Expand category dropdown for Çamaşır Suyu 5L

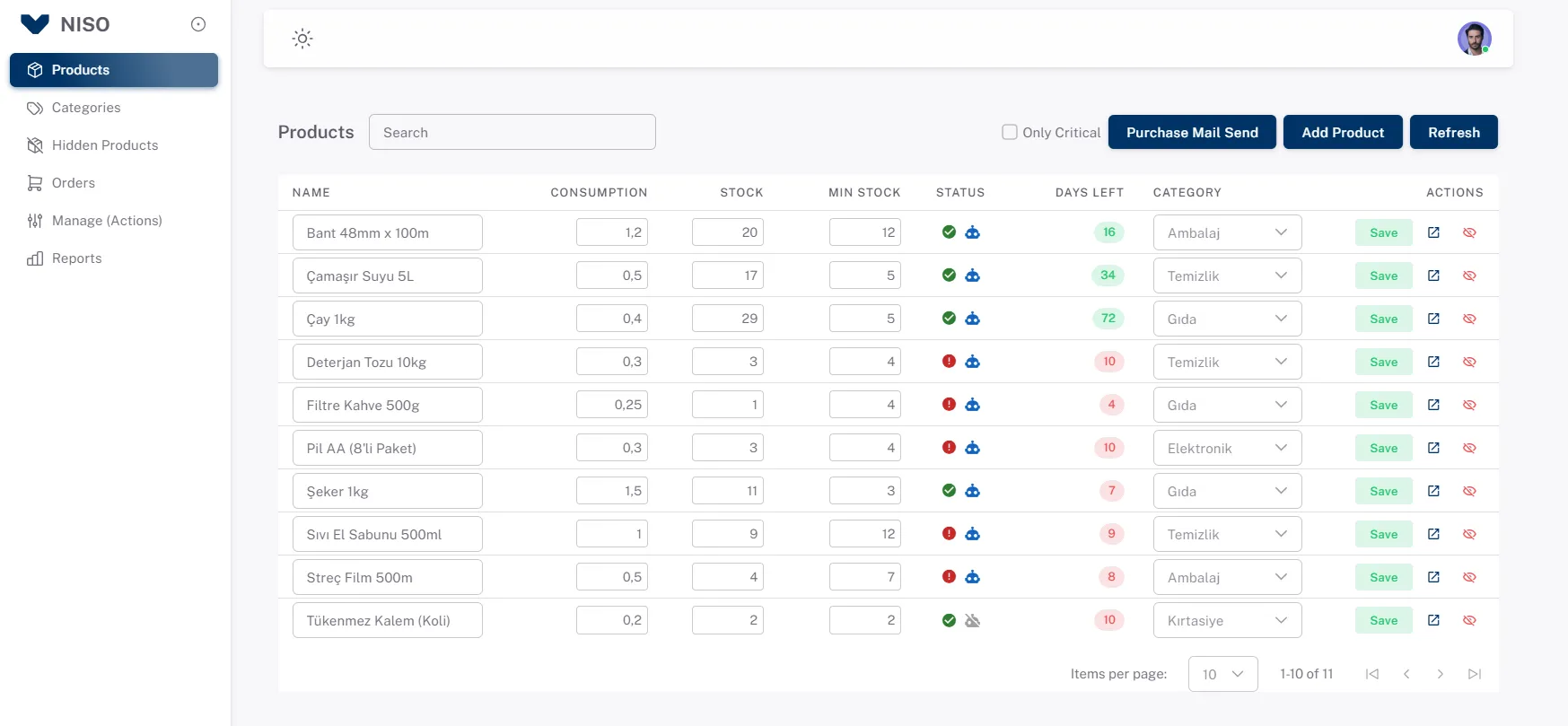1227,276
